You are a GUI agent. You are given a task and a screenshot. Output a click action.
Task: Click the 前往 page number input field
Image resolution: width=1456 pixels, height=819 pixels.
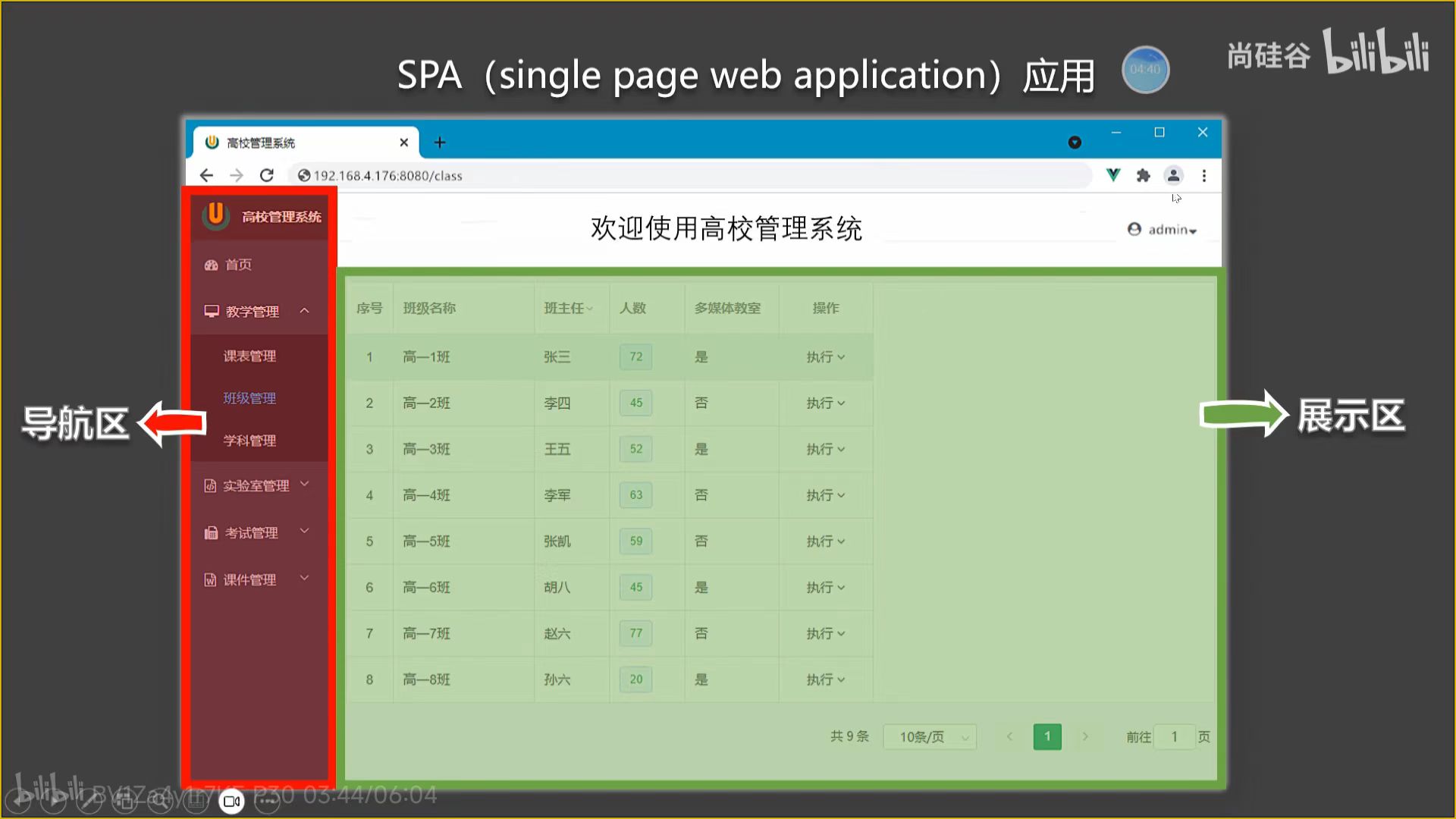click(x=1174, y=737)
